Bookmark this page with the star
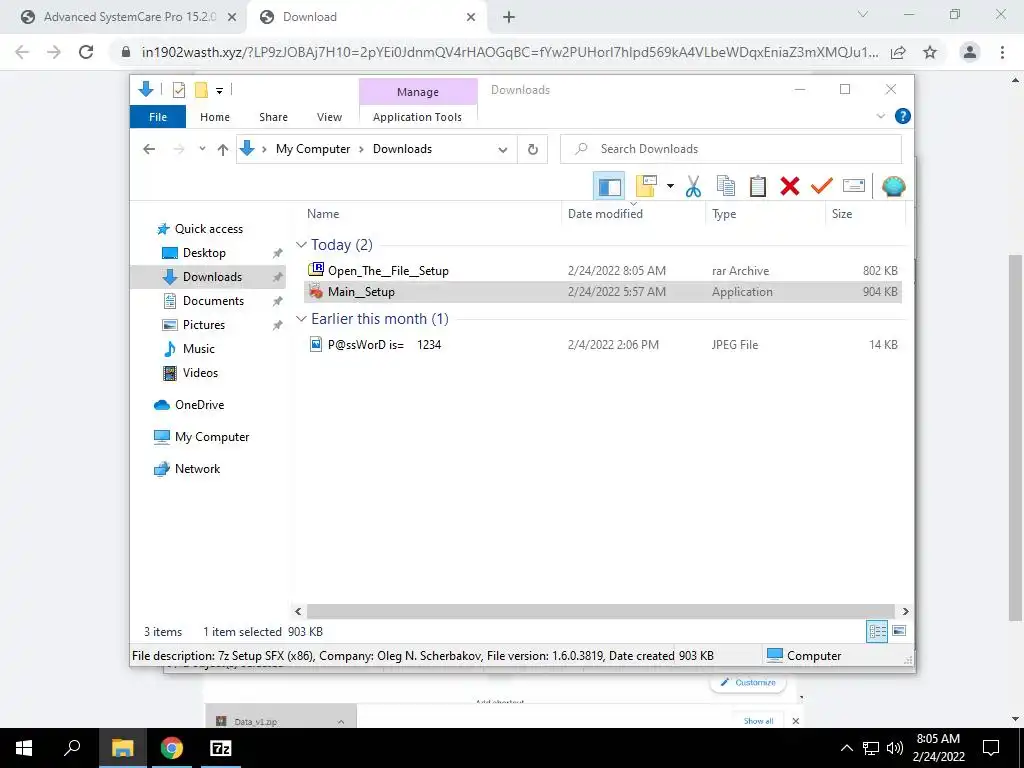The height and width of the screenshot is (768, 1024). click(x=930, y=52)
